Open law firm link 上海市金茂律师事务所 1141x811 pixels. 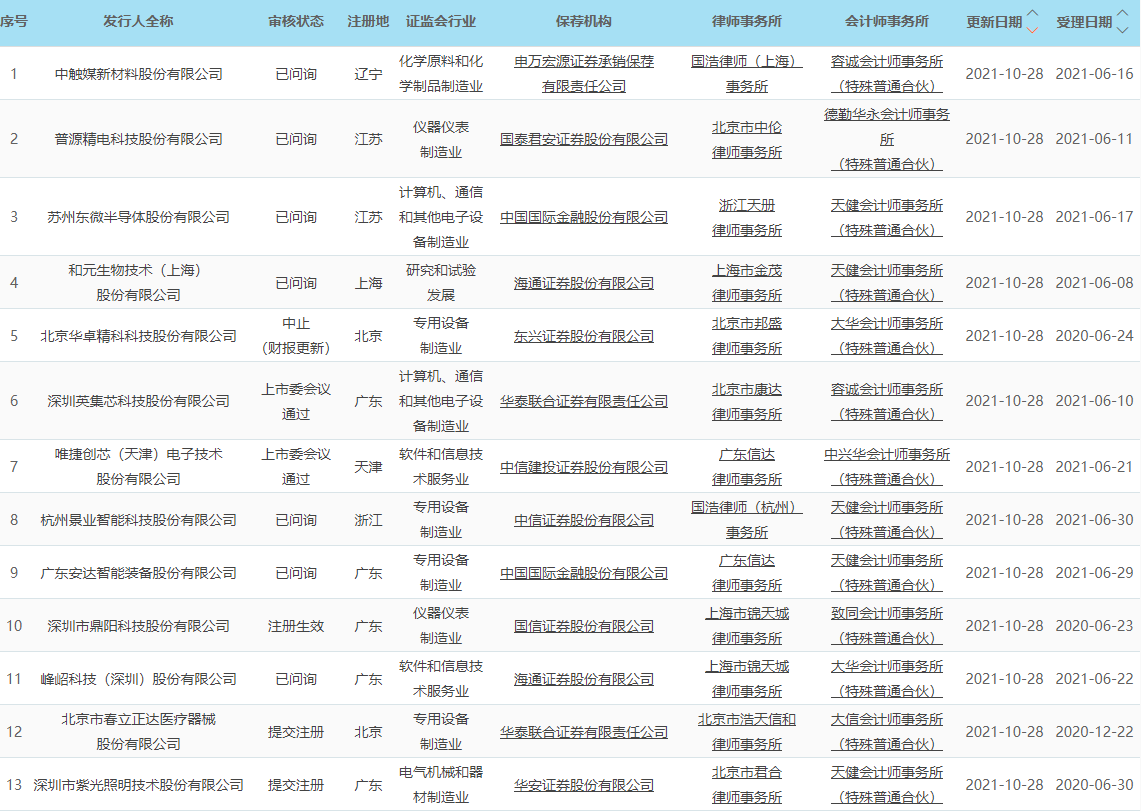(x=747, y=282)
